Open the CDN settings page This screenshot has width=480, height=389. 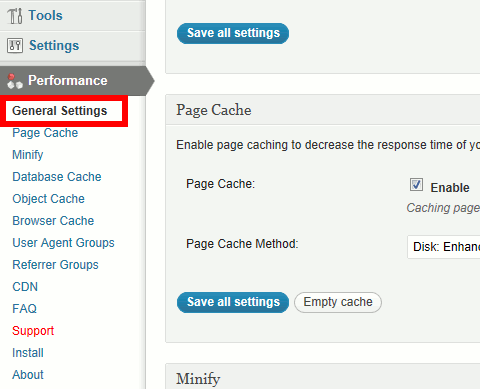tap(25, 287)
